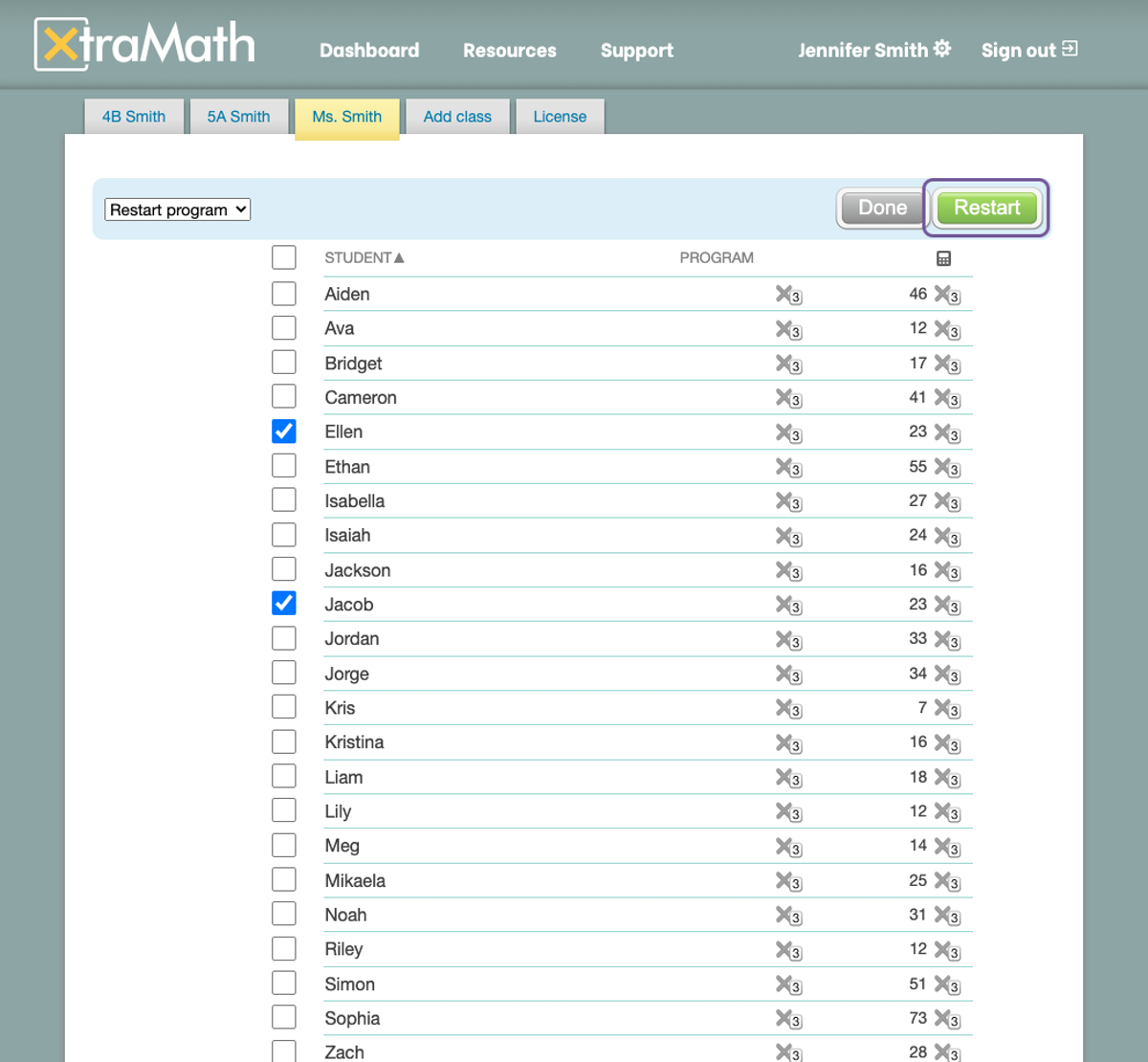
Task: Uncheck Ellen's row checkbox
Action: point(283,431)
